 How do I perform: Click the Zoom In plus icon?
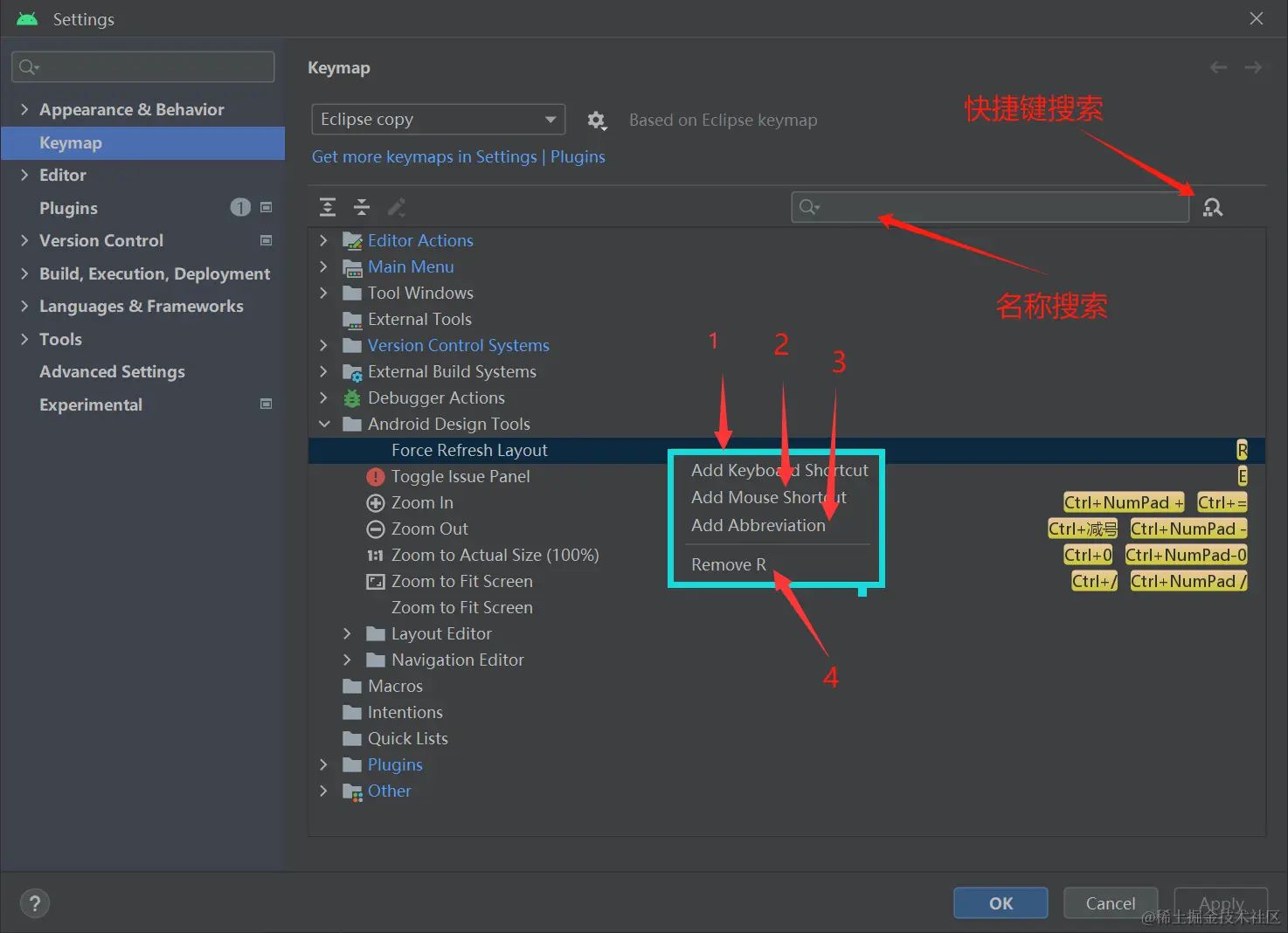376,503
